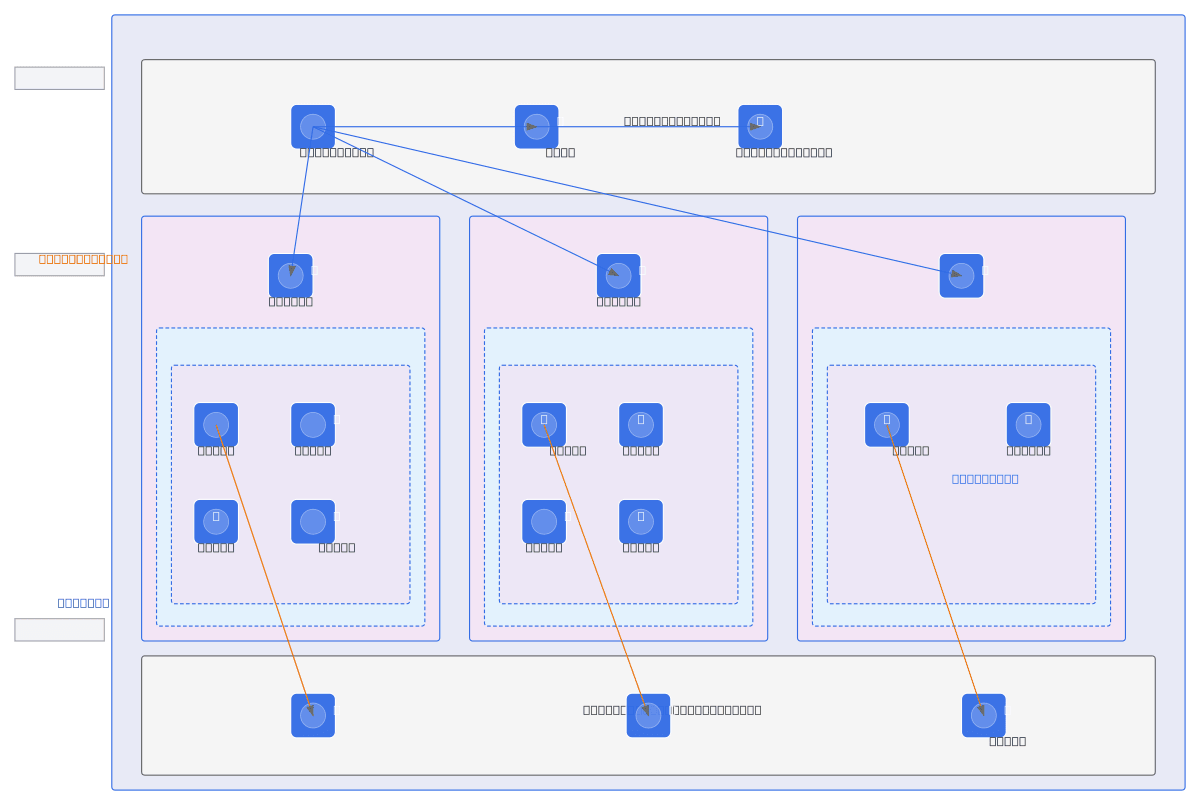Click the orange legend text on the left margin
The image size is (1200, 805).
(83, 259)
